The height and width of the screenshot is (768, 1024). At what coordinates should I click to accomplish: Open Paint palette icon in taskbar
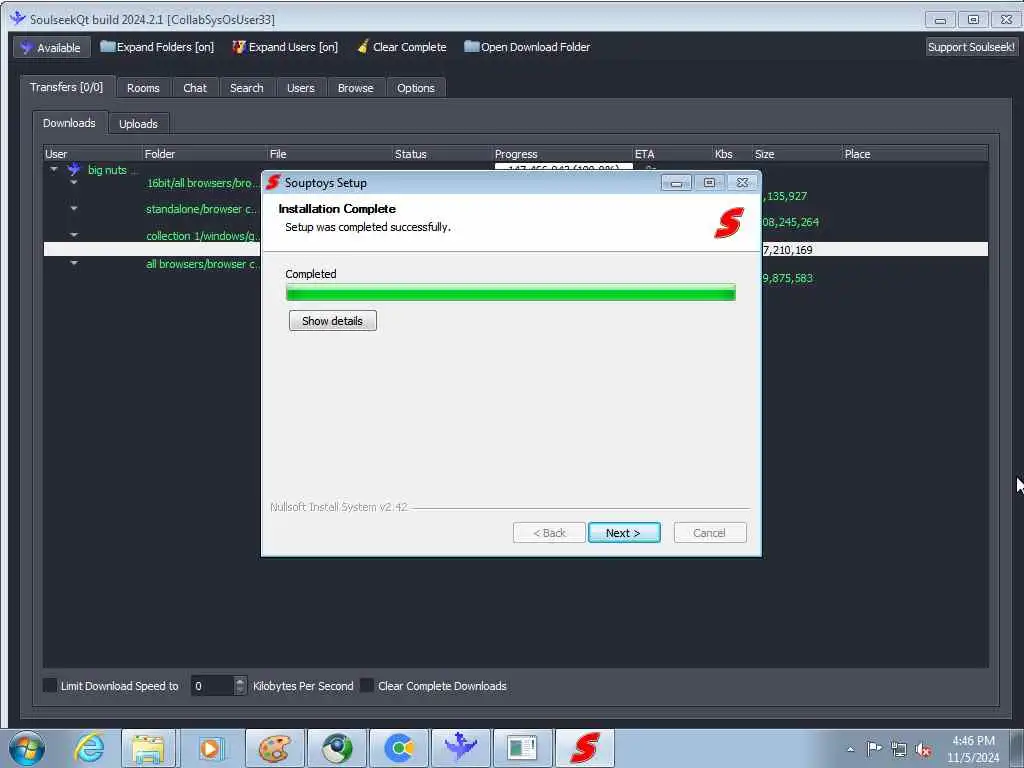point(274,748)
